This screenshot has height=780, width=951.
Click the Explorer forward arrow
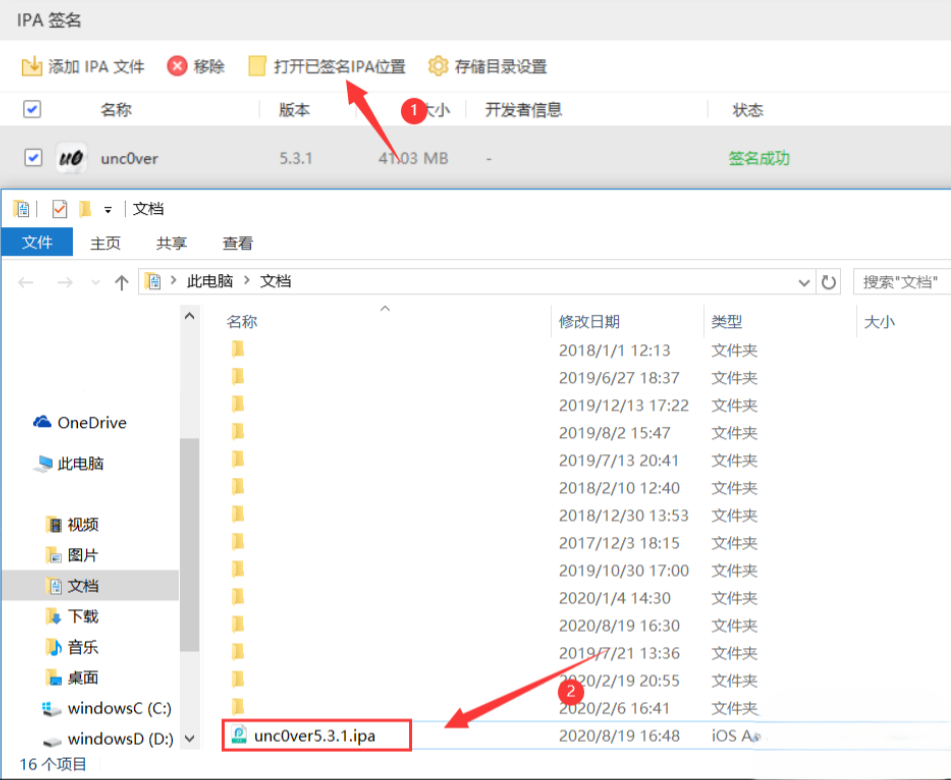coord(65,282)
